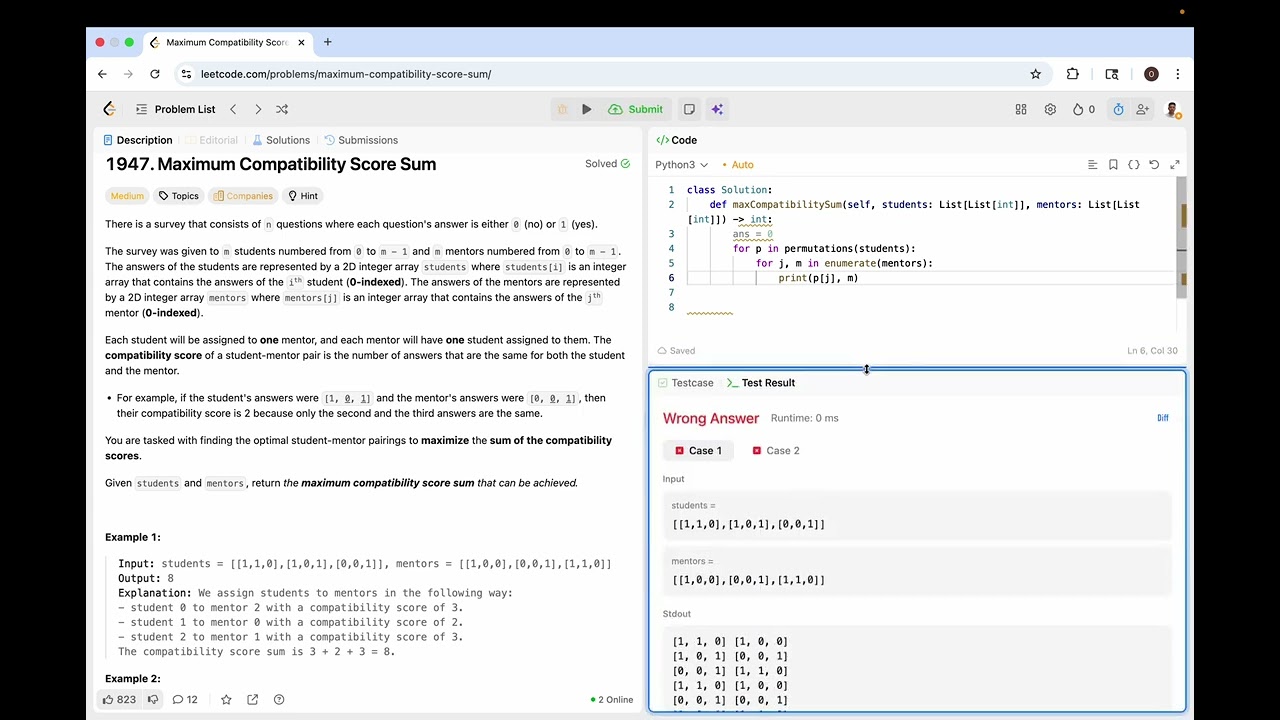This screenshot has width=1280, height=720.
Task: Switch to the Submissions tab
Action: [361, 140]
